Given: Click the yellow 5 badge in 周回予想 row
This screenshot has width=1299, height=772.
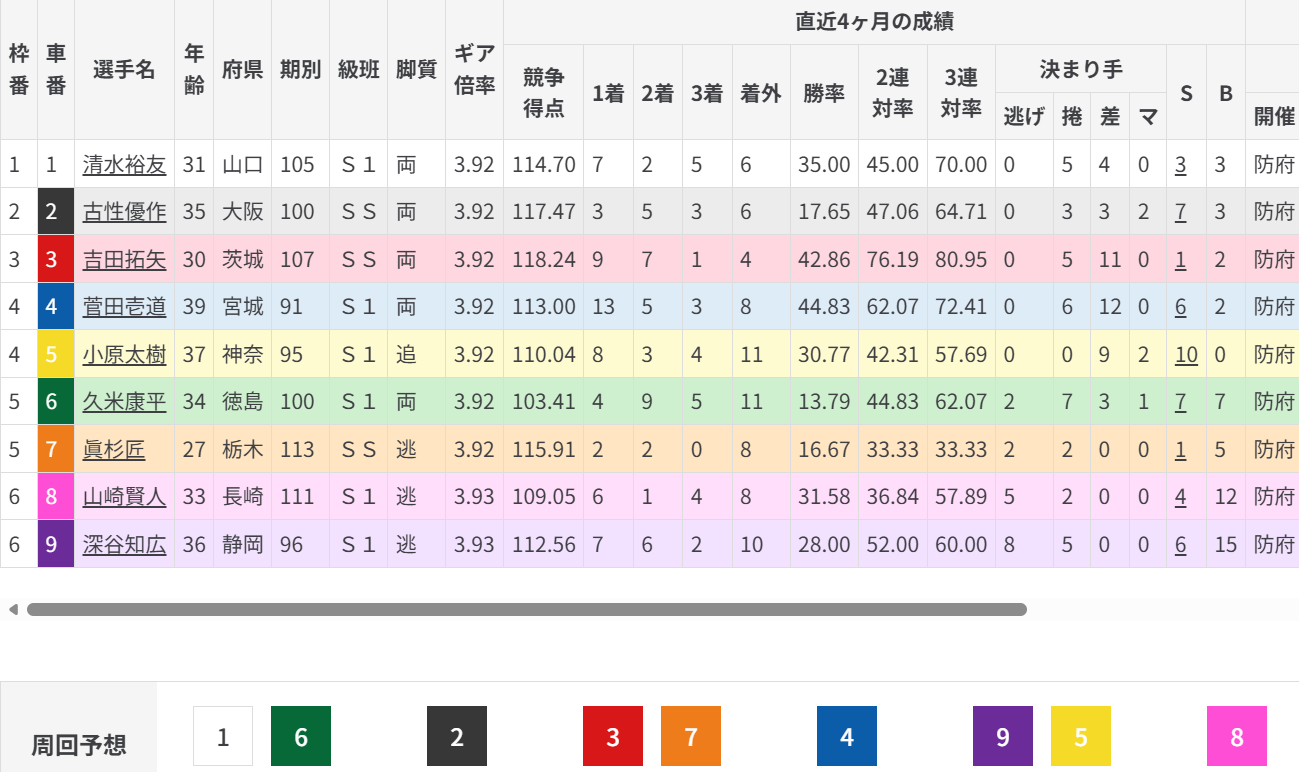Looking at the screenshot, I should point(1081,737).
